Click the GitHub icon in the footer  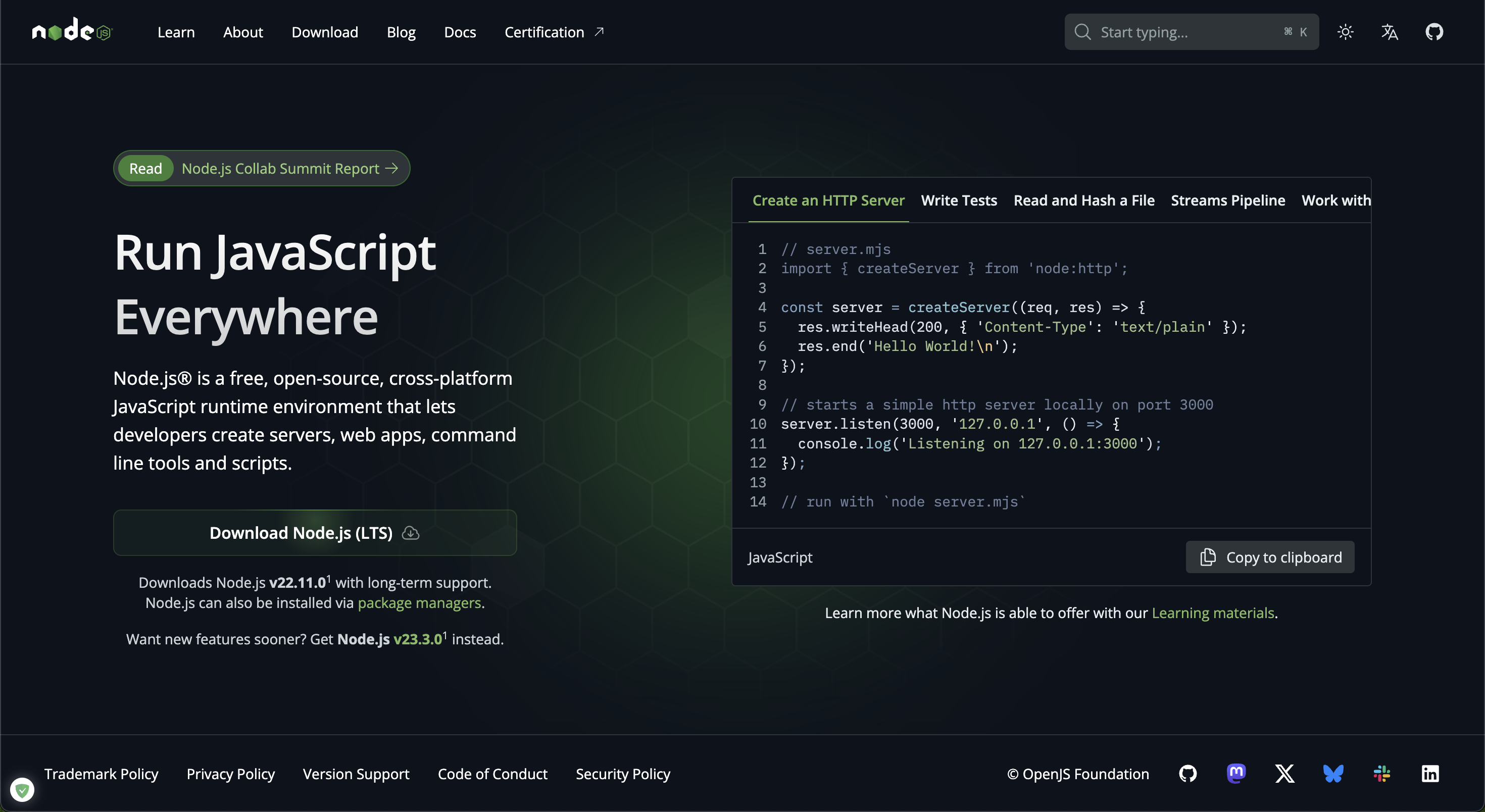click(x=1187, y=774)
